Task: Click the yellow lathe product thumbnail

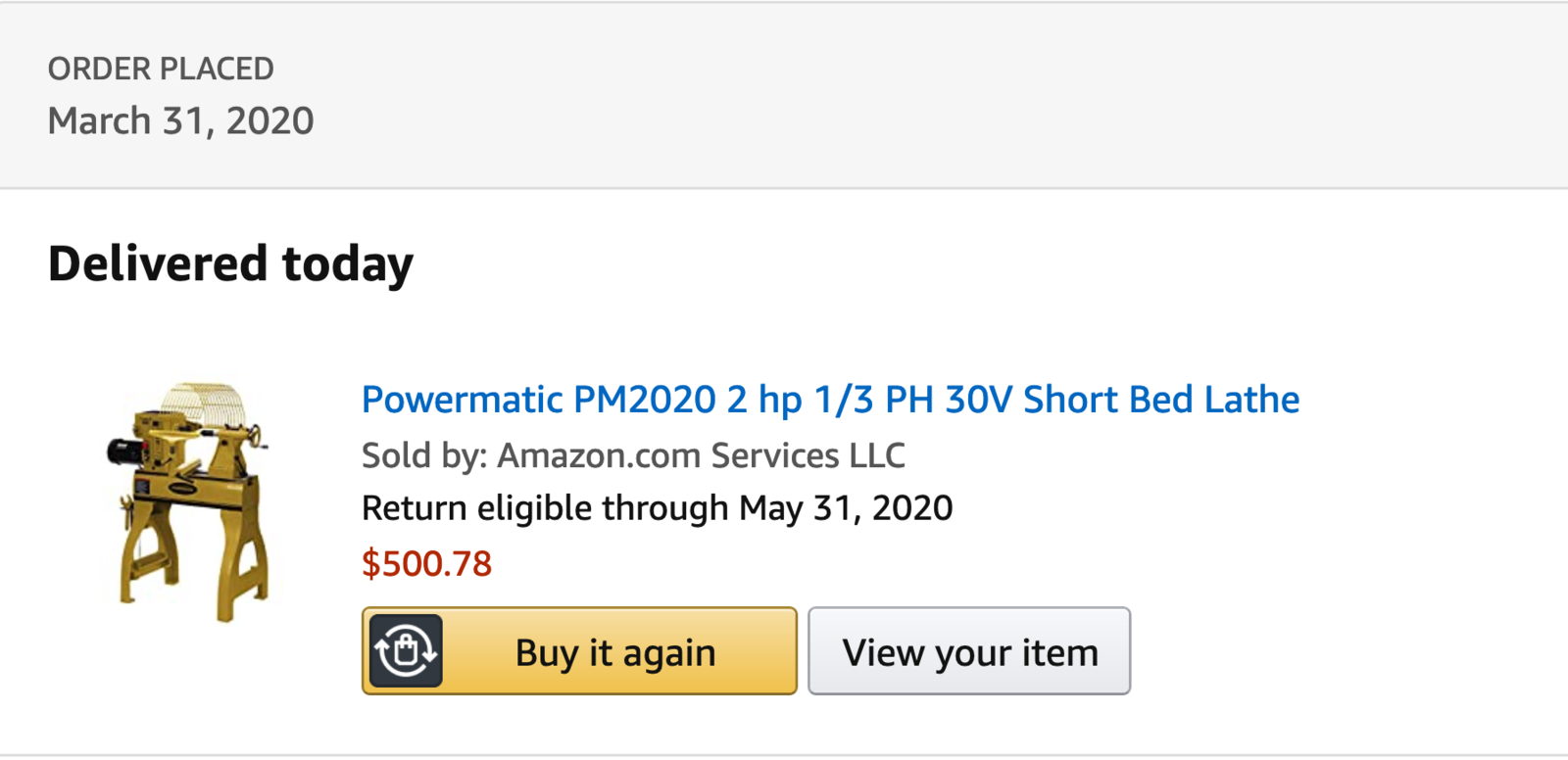Action: click(188, 502)
